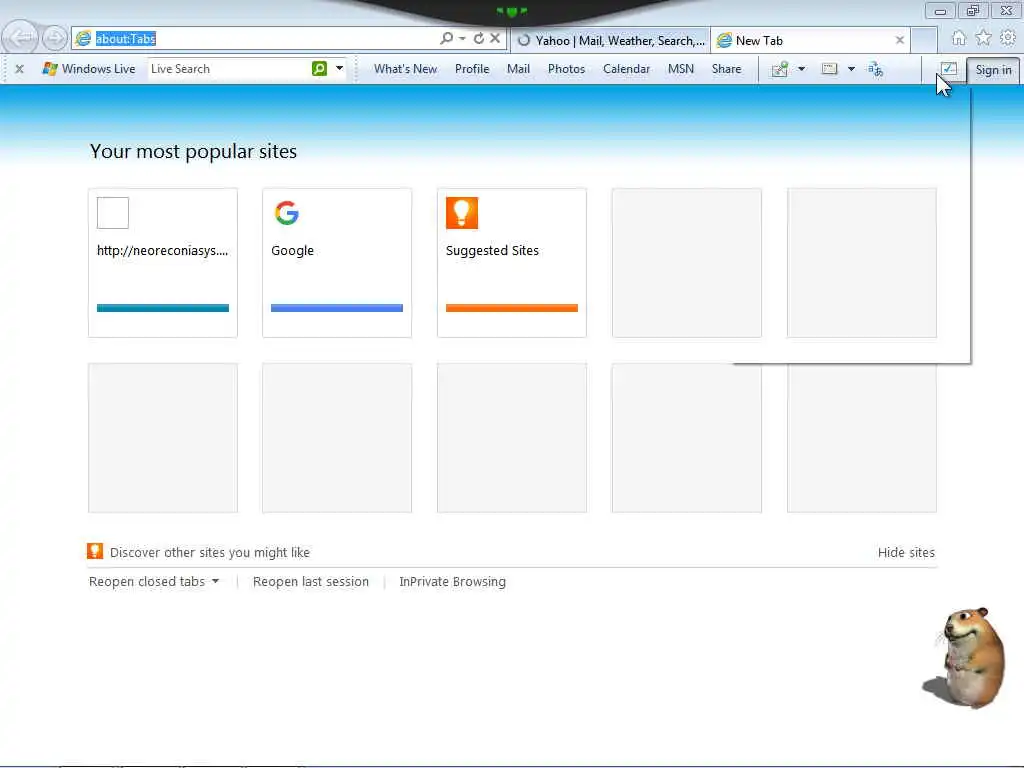Open the neoreconiasys site tile
Screen dimensions: 1024x768
click(x=163, y=263)
